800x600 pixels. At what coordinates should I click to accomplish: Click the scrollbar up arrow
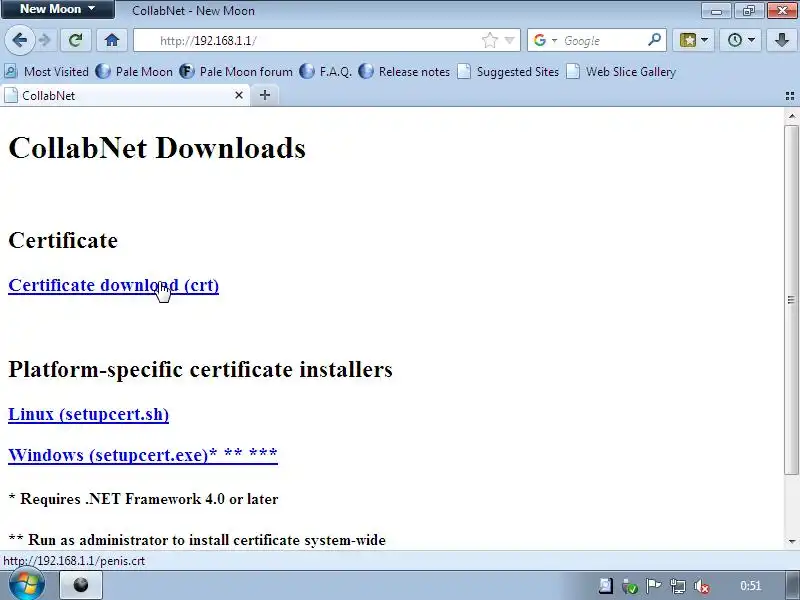pyautogui.click(x=791, y=116)
